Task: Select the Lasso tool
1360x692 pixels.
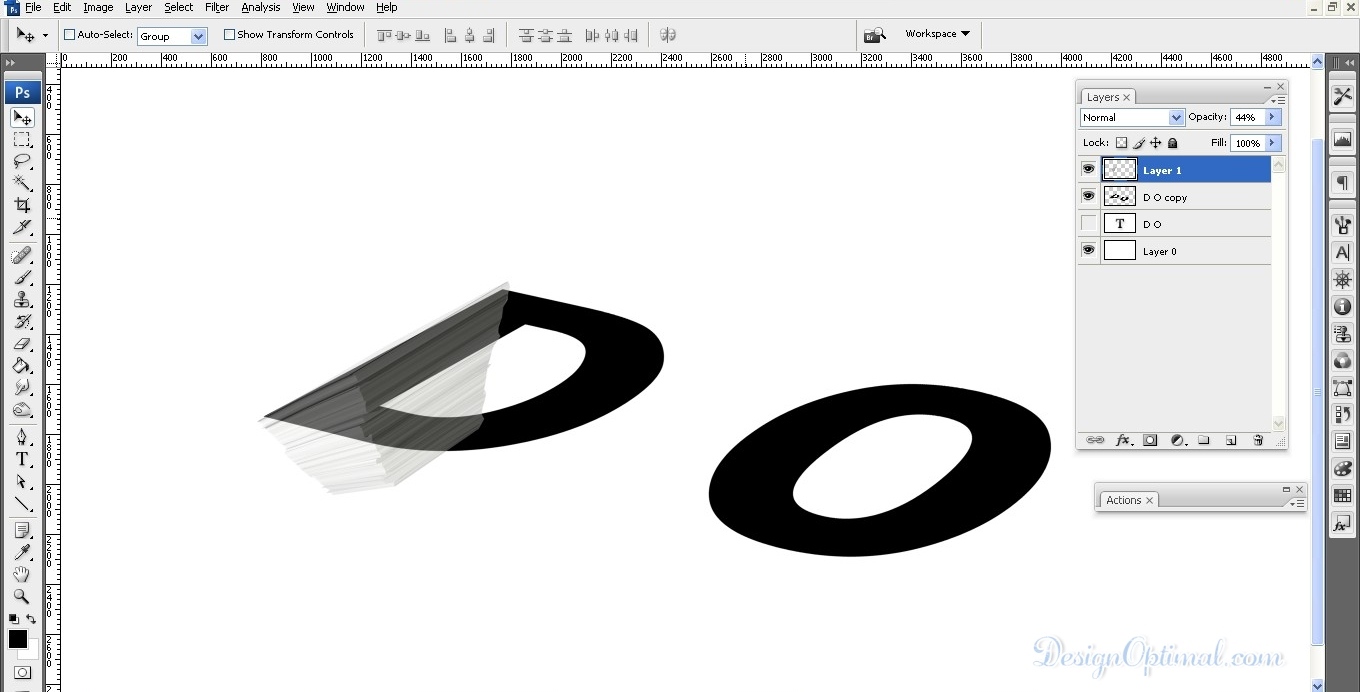Action: point(22,161)
